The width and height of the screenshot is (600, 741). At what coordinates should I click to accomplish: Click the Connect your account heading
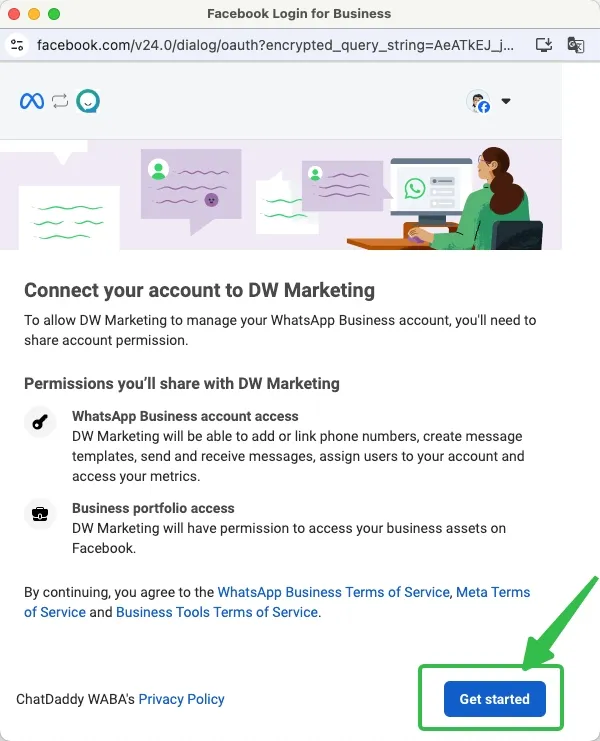(199, 290)
